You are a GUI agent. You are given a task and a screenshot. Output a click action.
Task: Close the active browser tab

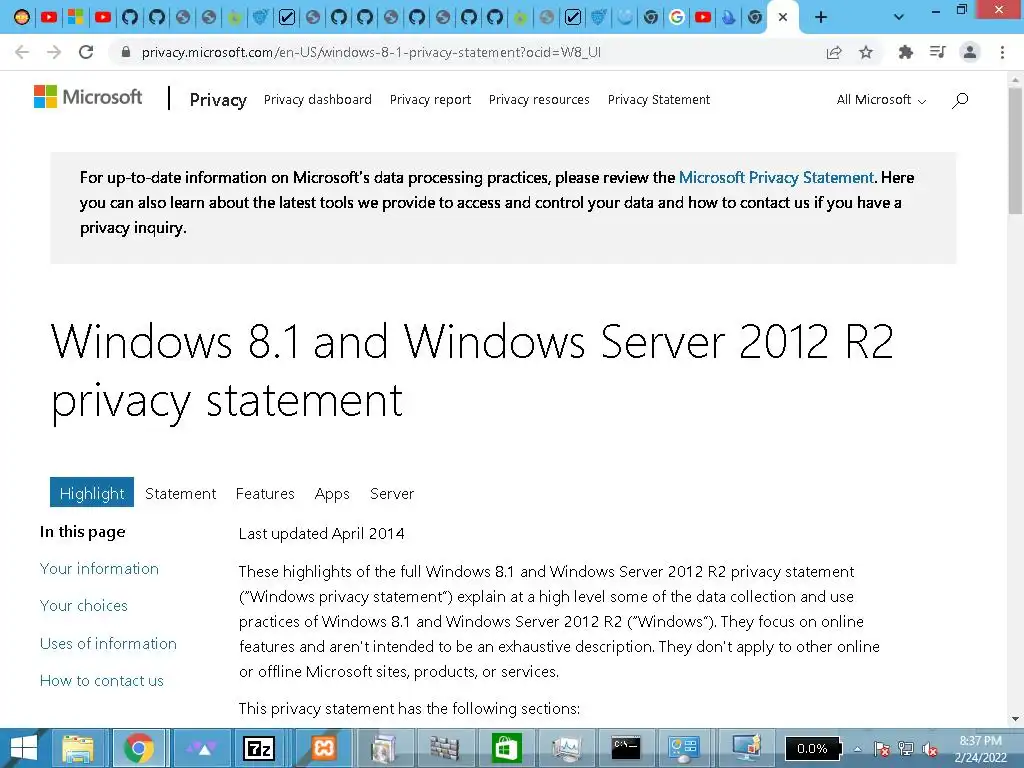tap(783, 17)
